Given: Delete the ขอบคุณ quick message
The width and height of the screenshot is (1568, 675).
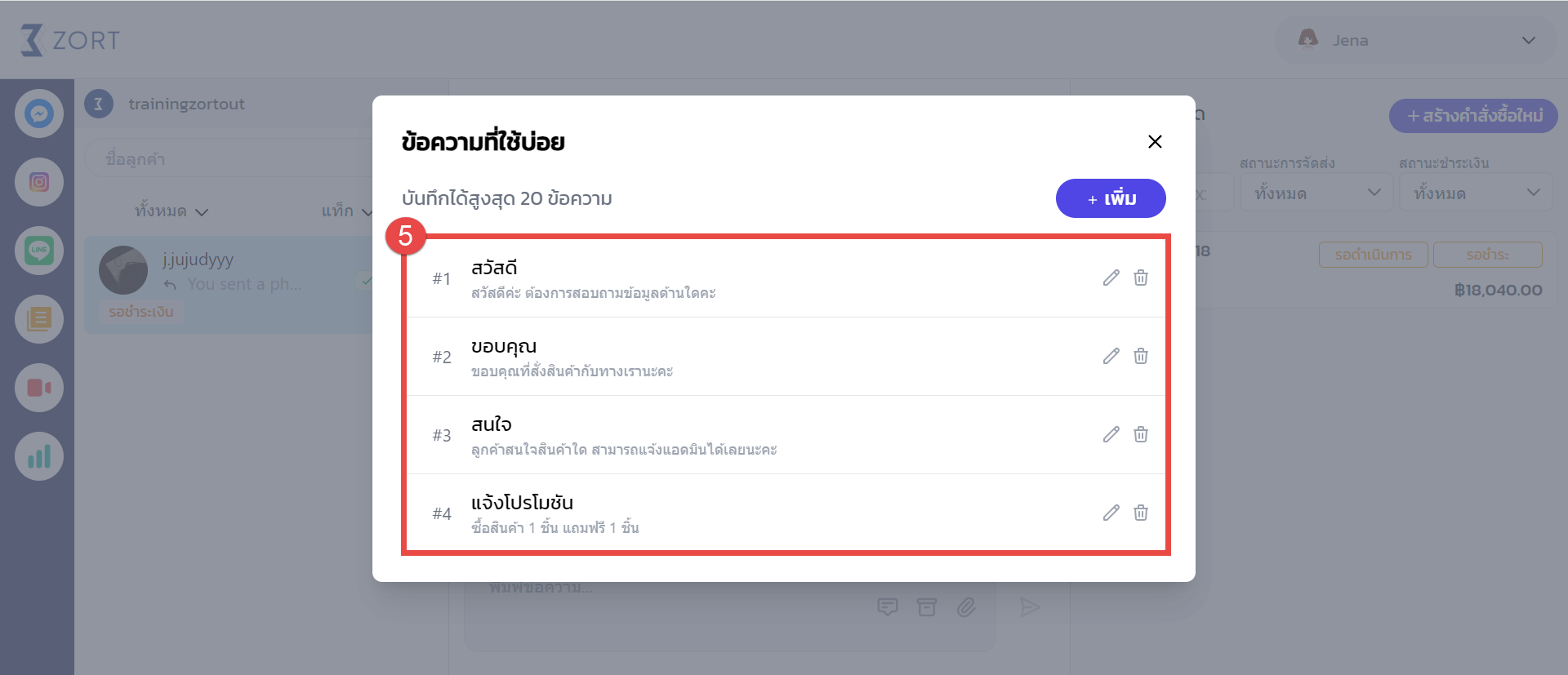Looking at the screenshot, I should coord(1141,356).
